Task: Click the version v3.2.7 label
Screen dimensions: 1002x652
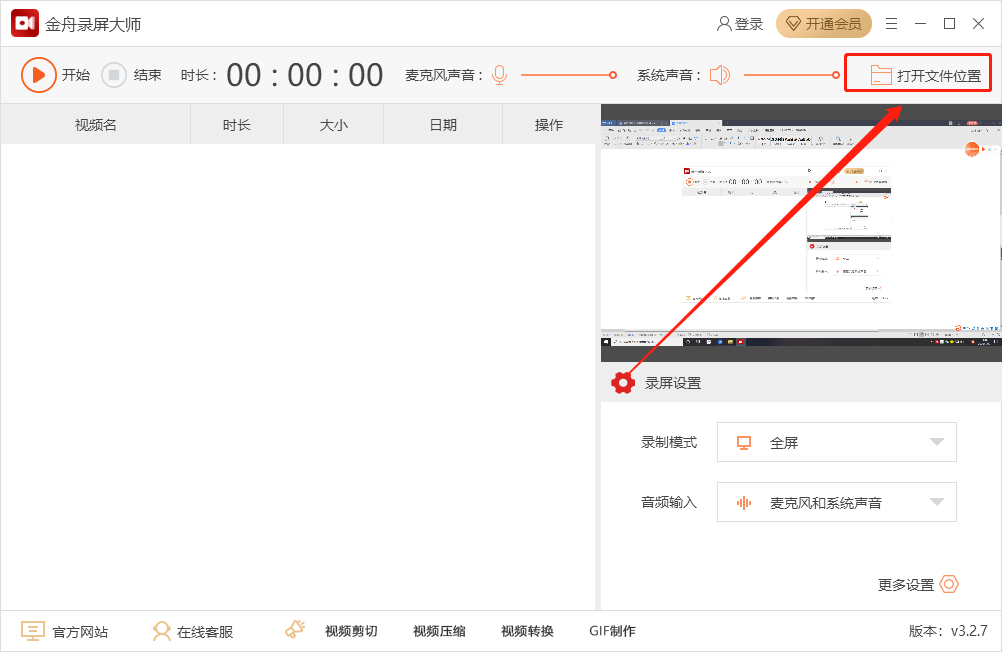Action: click(x=948, y=632)
